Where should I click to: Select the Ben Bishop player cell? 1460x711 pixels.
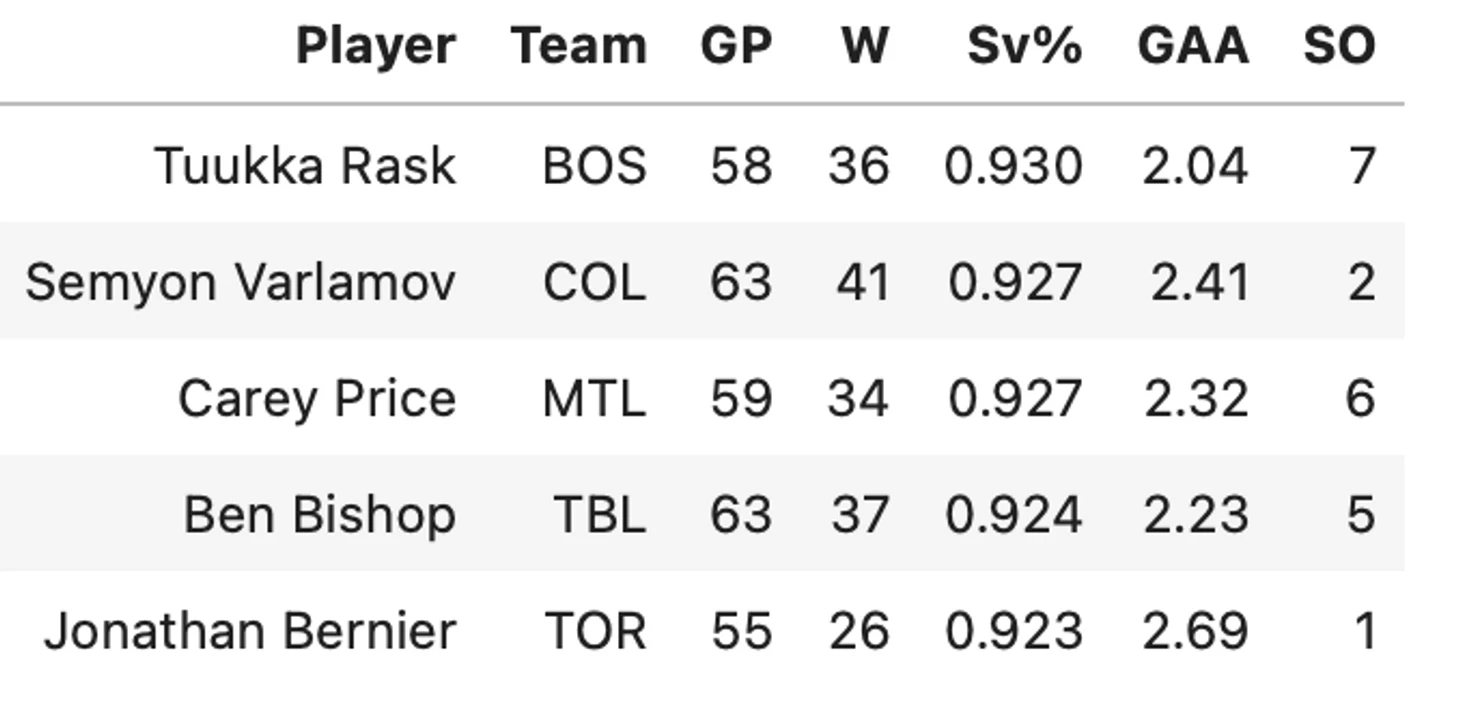[x=320, y=514]
